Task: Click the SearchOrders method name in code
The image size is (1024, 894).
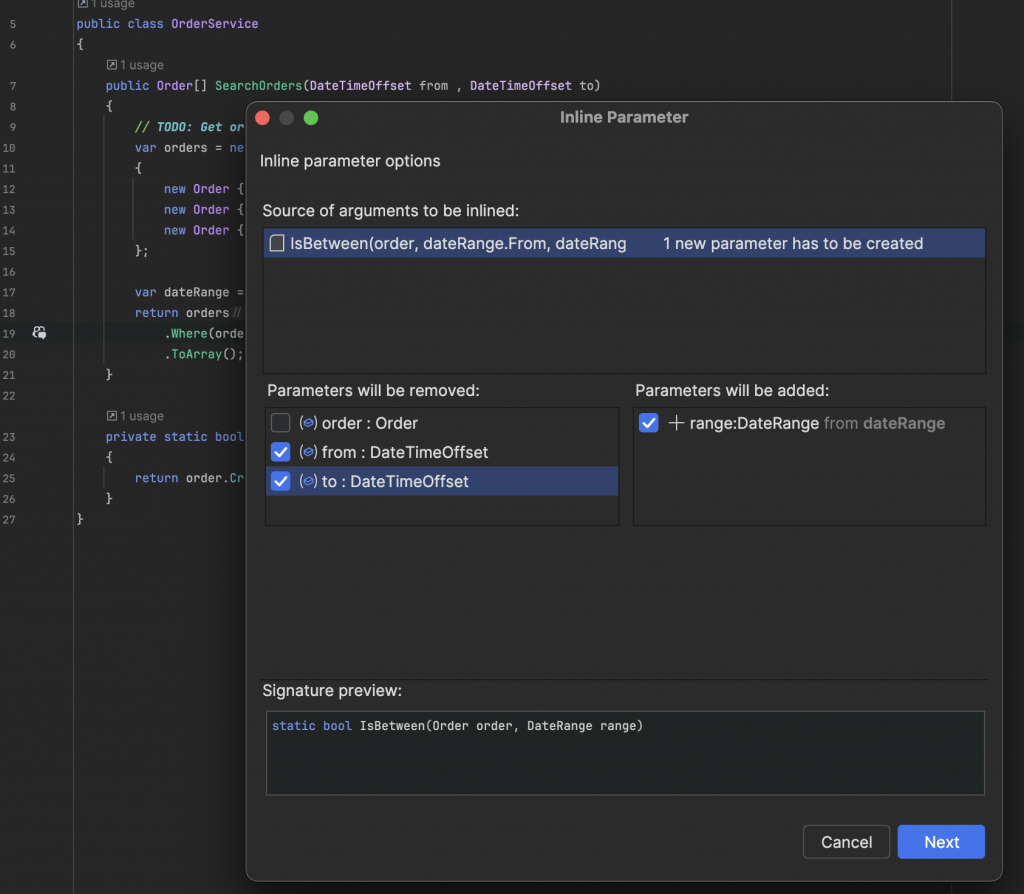Action: click(x=257, y=85)
